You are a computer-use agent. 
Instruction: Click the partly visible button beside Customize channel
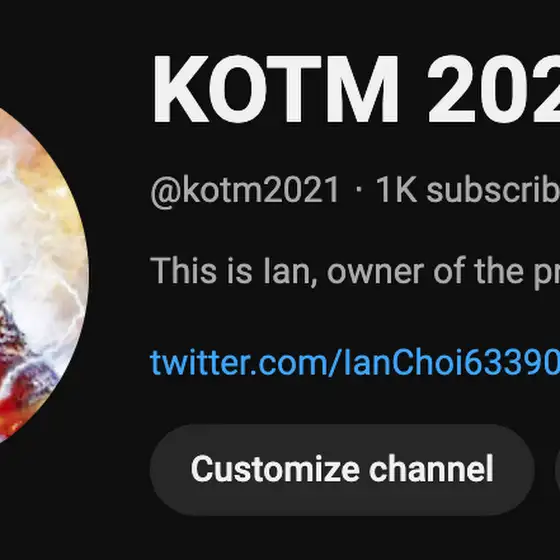[x=557, y=470]
